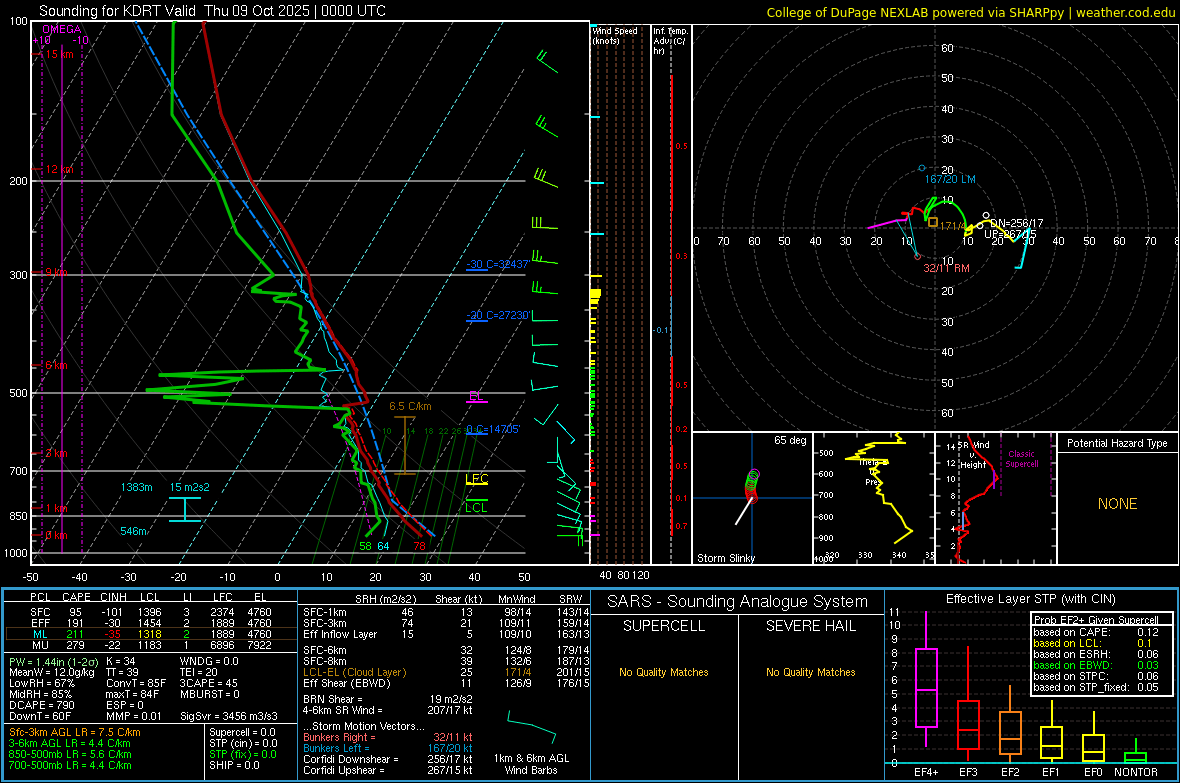Click the '1km & 6km AGL Wind Barbs' caption
Screen dimensions: 1180x783
tap(531, 764)
